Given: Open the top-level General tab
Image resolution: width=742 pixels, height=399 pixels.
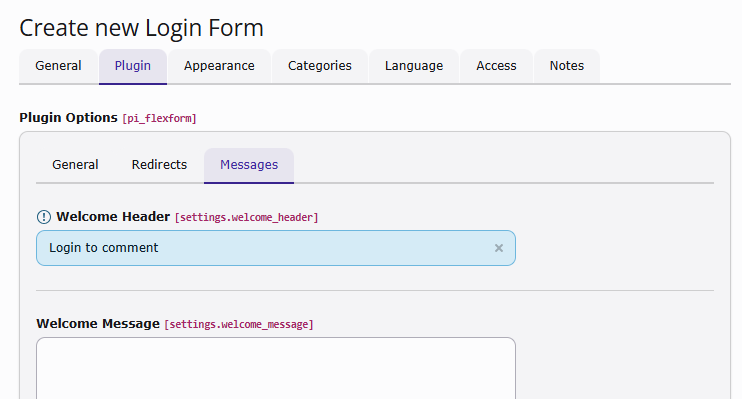Looking at the screenshot, I should [x=58, y=66].
